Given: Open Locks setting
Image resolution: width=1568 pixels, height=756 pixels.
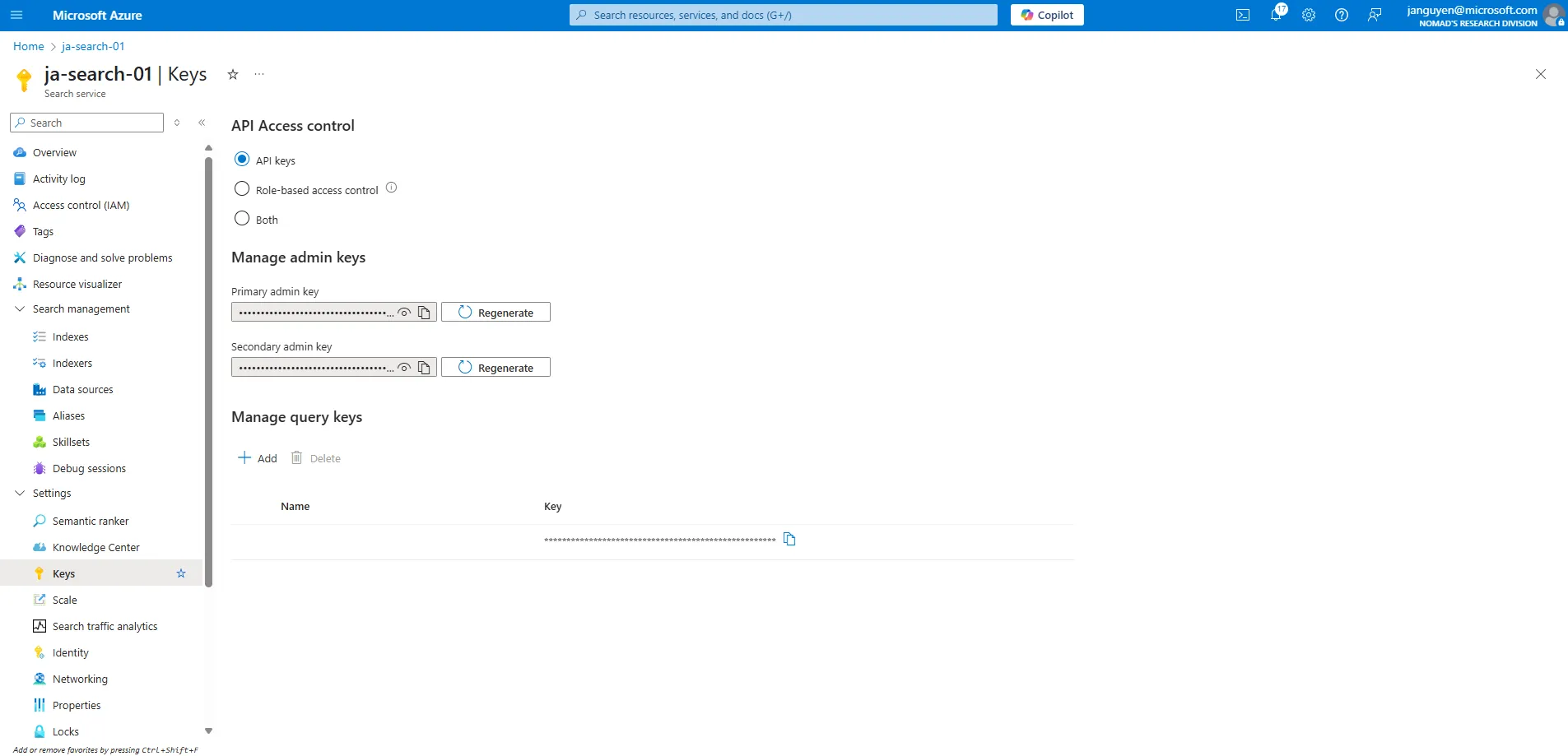Looking at the screenshot, I should 66,731.
